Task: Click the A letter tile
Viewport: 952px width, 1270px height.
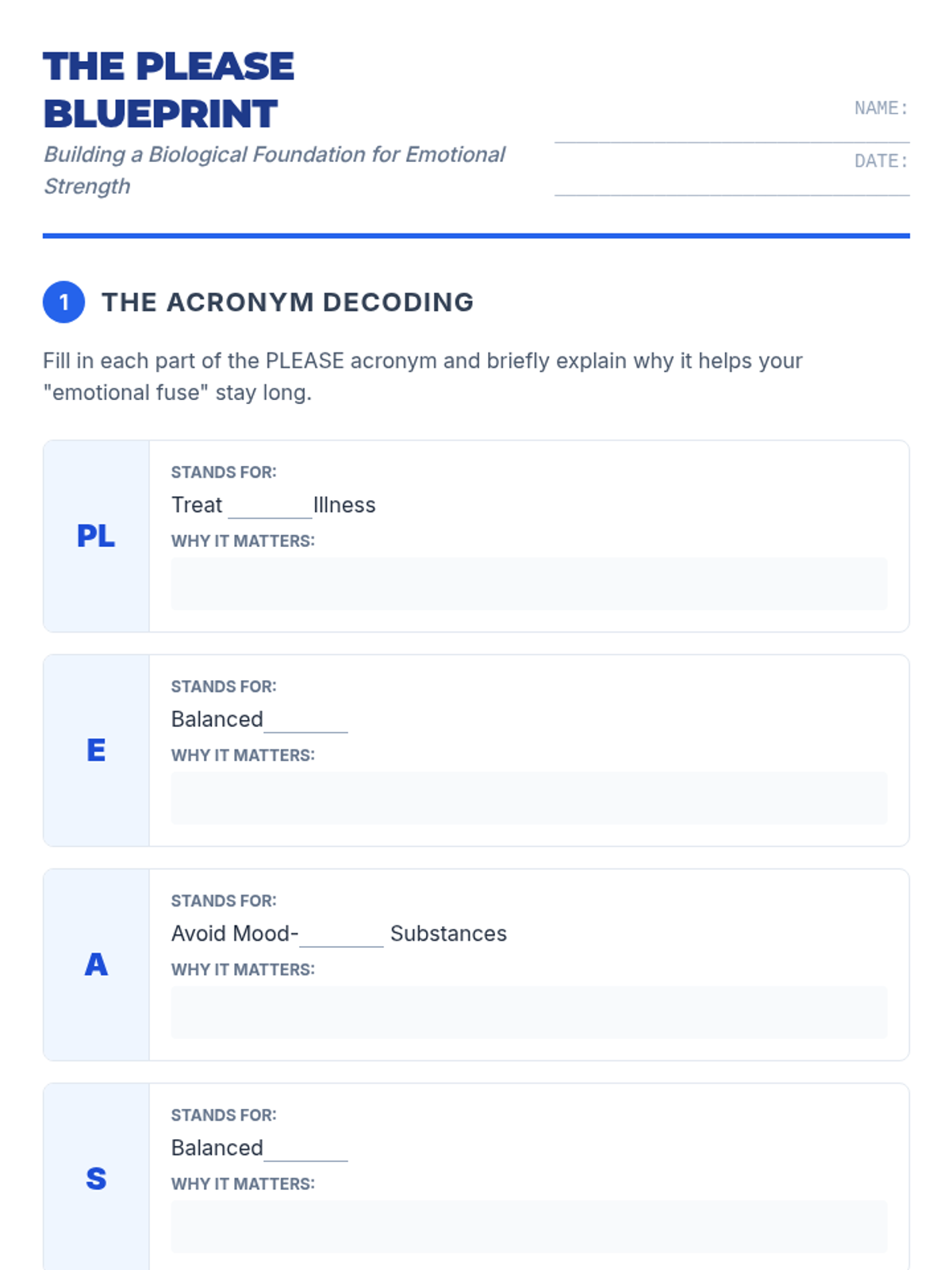Action: [x=96, y=965]
